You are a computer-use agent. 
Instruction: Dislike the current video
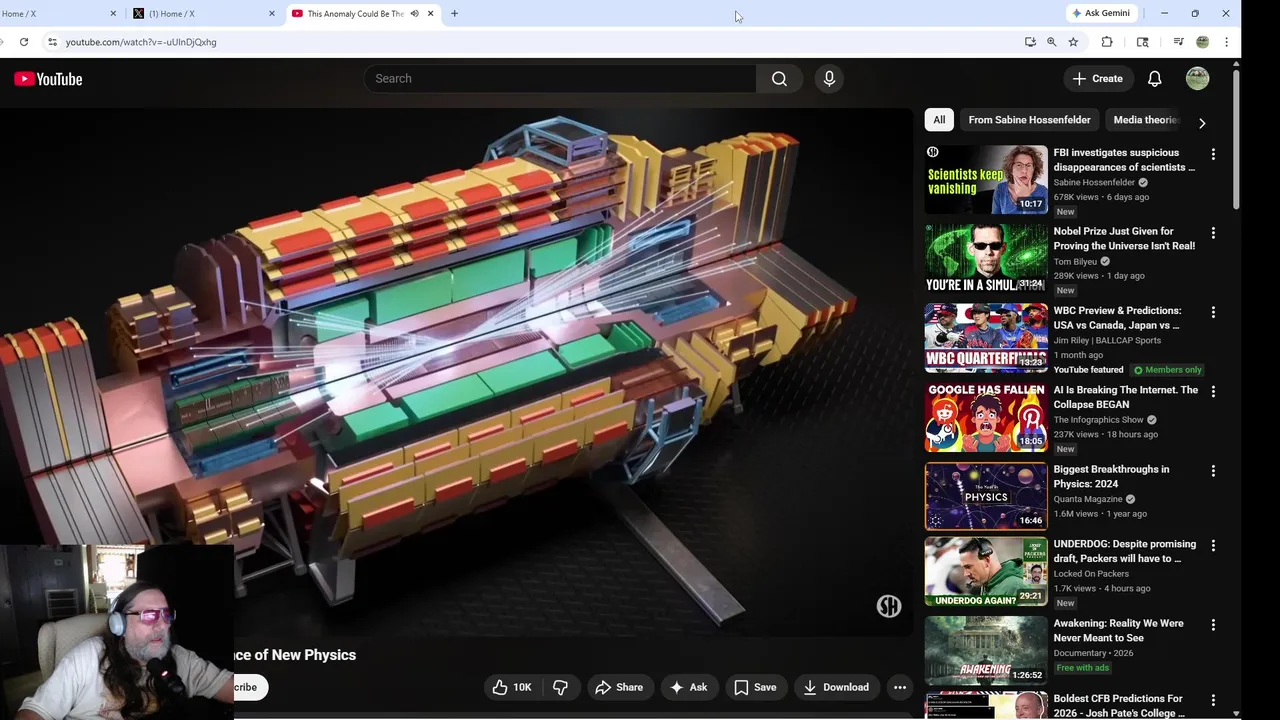[560, 687]
